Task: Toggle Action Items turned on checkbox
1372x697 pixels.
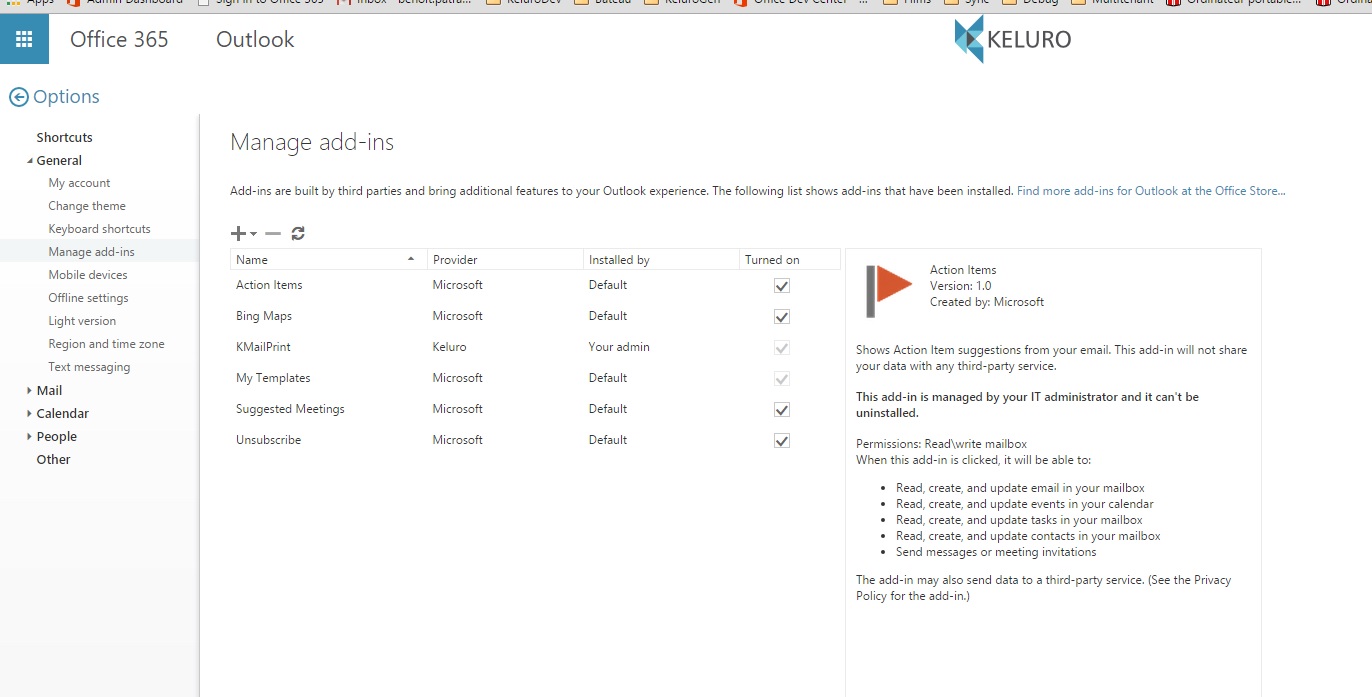Action: pos(782,286)
